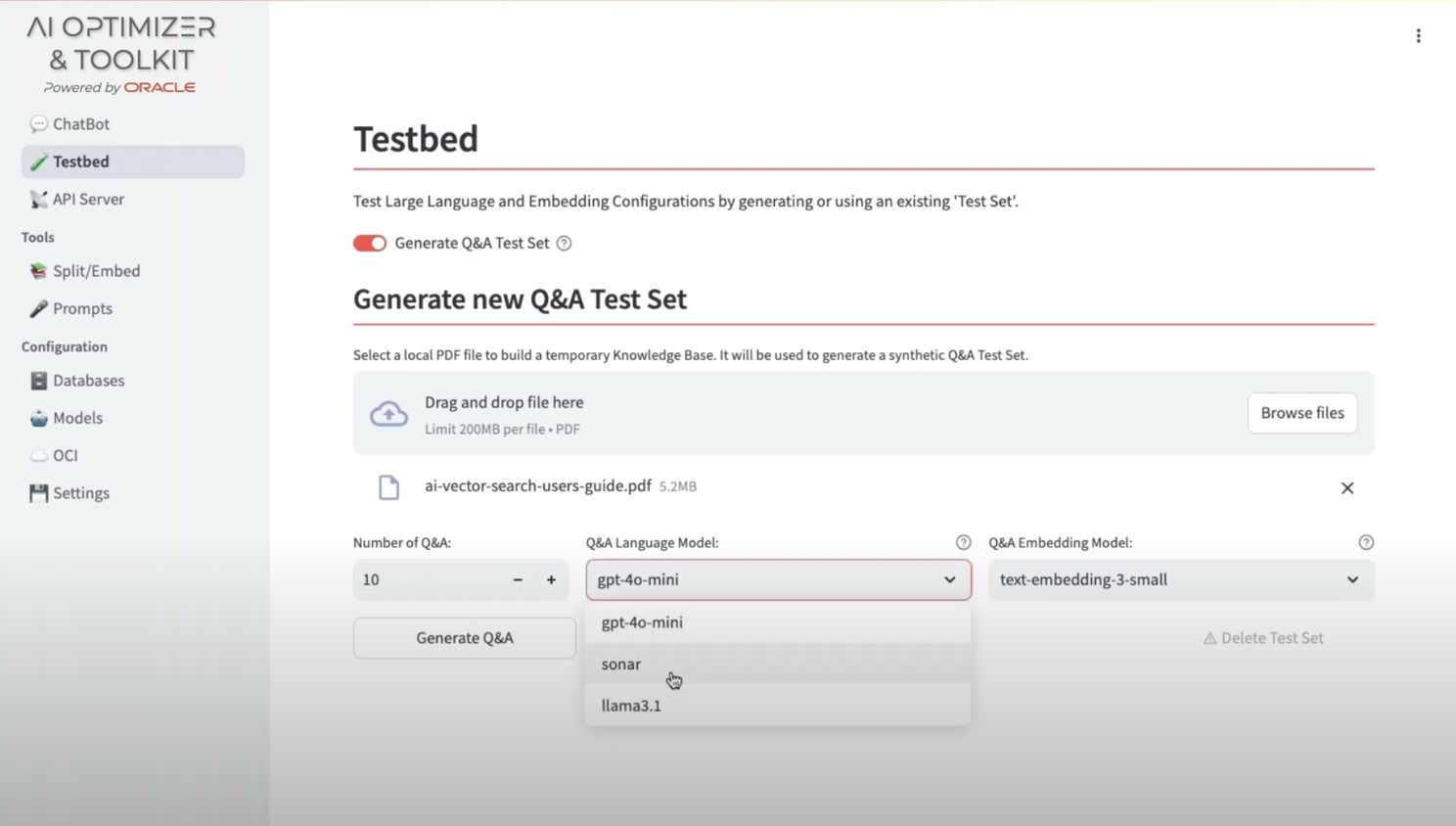The height and width of the screenshot is (826, 1456).
Task: Click the API Server sidebar icon
Action: pos(38,199)
